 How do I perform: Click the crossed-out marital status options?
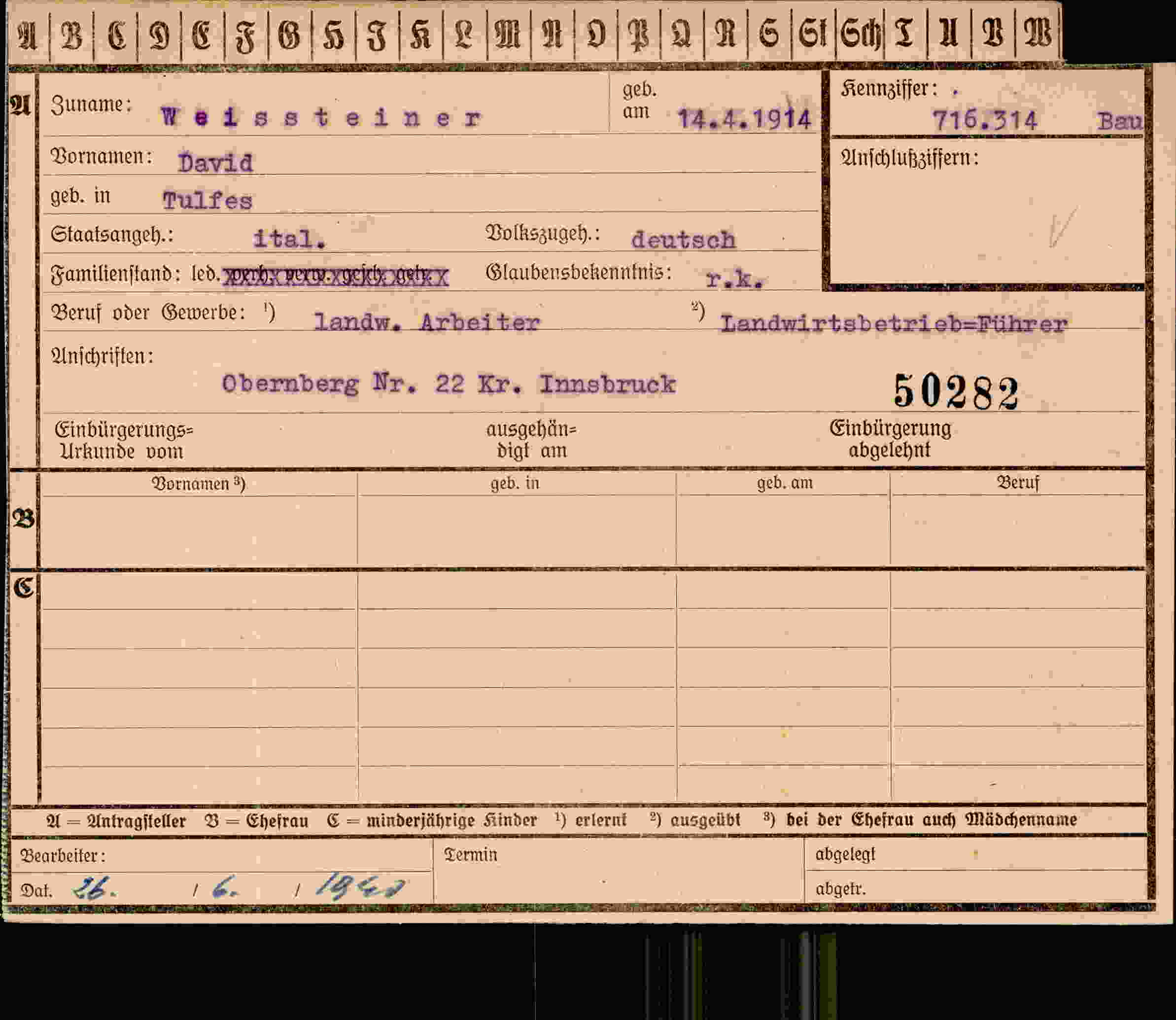[336, 276]
